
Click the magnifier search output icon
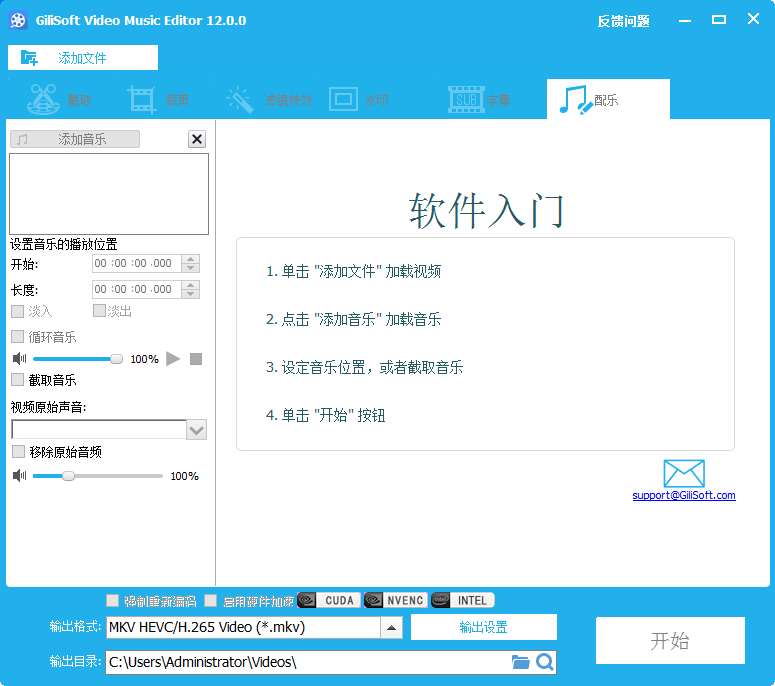click(545, 662)
